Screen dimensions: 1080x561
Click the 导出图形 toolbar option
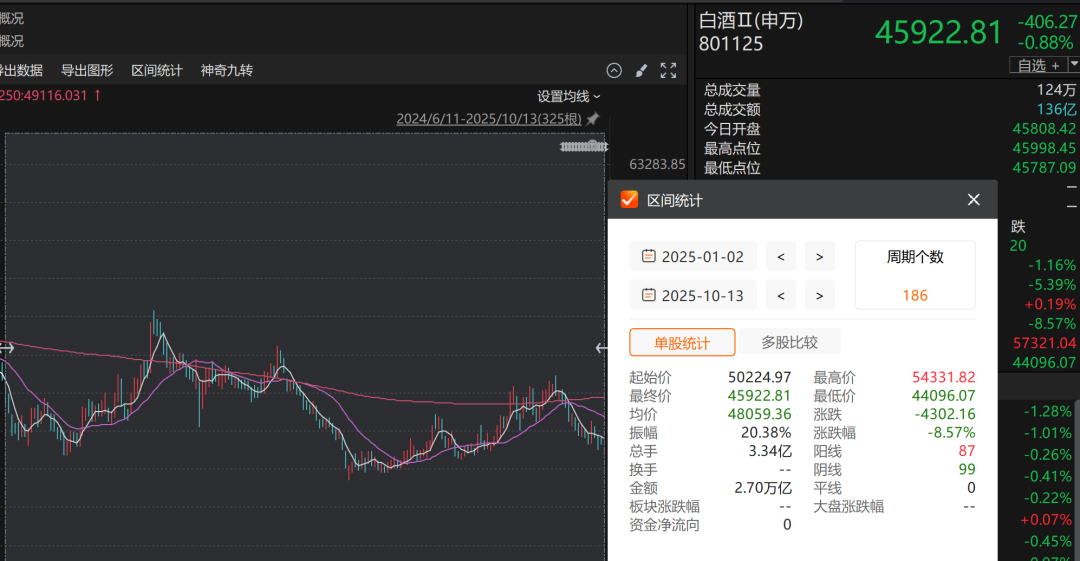click(x=87, y=70)
